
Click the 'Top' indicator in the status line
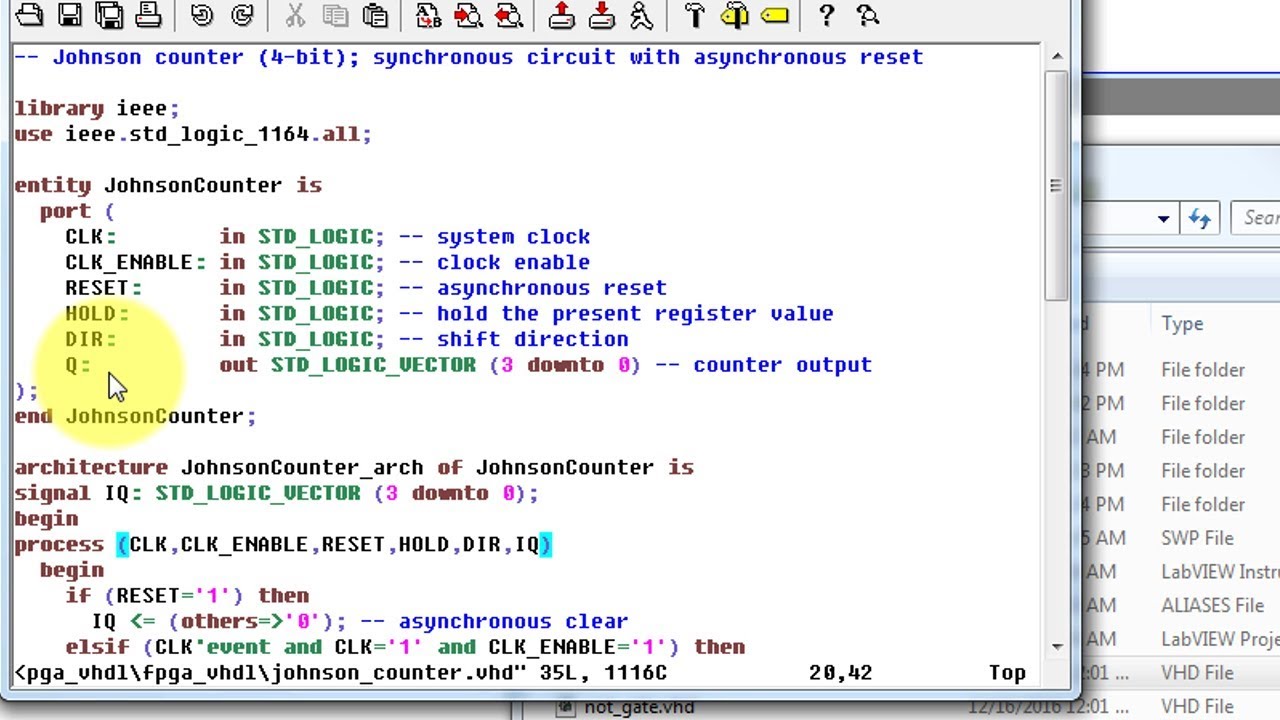[1007, 673]
